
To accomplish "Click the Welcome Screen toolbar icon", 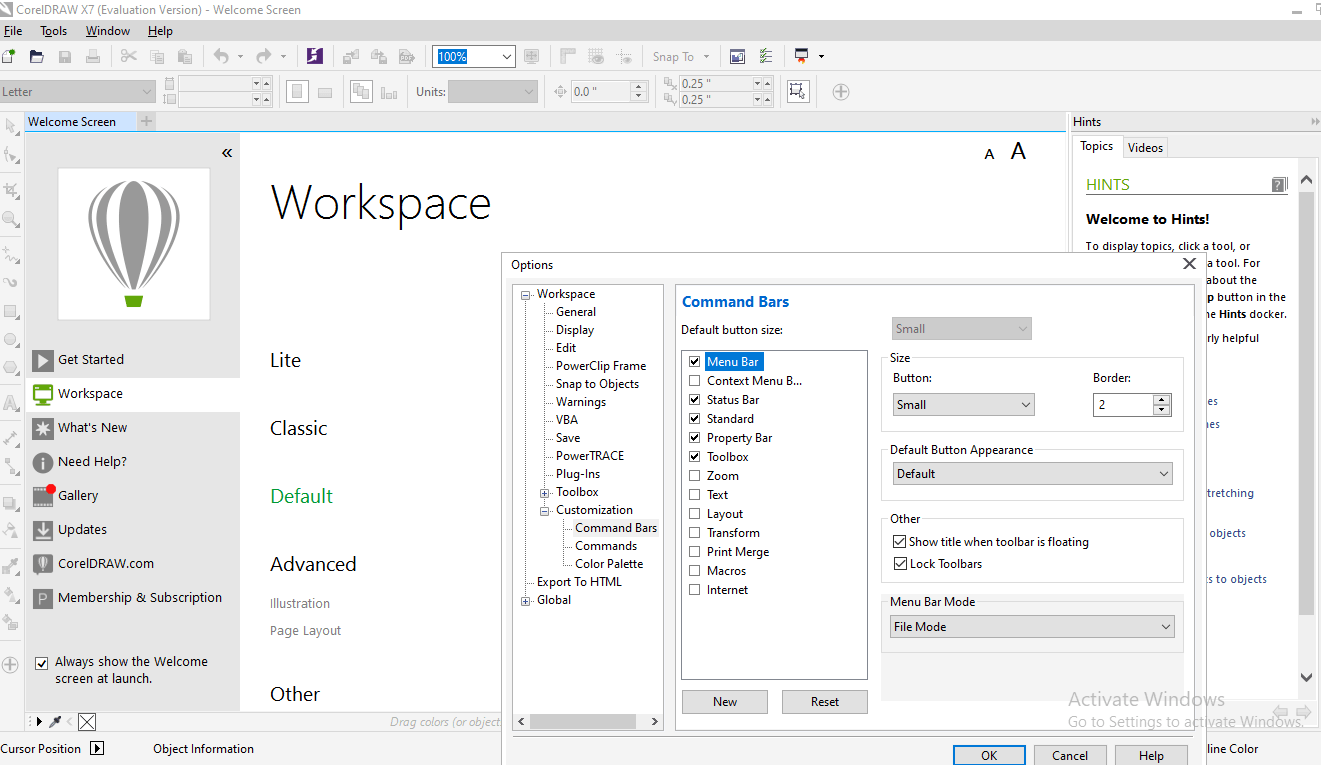I will click(x=737, y=57).
